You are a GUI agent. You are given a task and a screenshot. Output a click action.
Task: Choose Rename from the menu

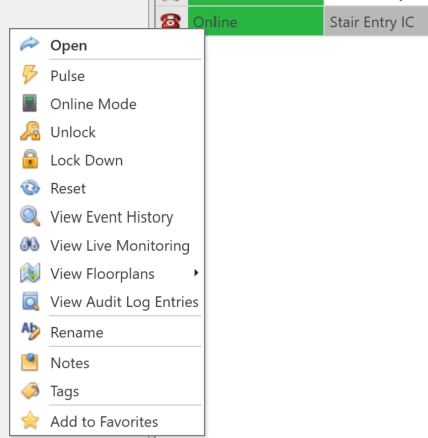107,332
